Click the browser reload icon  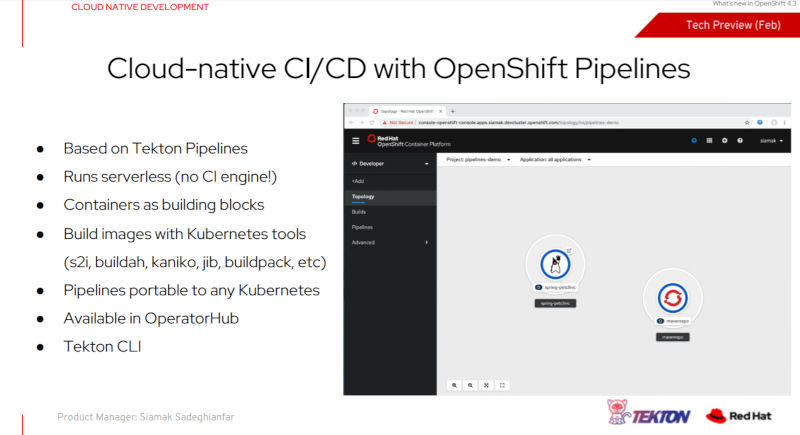(x=372, y=122)
